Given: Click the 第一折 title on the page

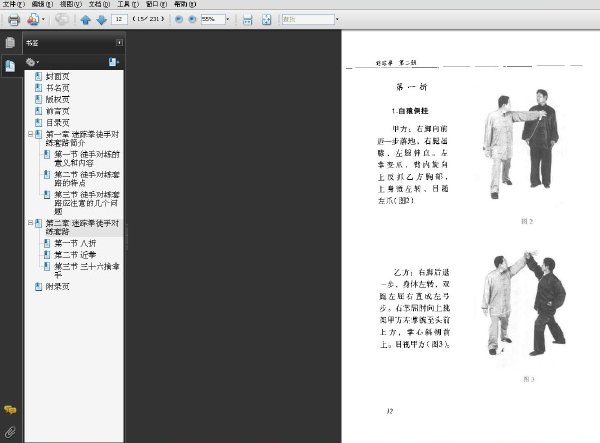Looking at the screenshot, I should pyautogui.click(x=412, y=87).
